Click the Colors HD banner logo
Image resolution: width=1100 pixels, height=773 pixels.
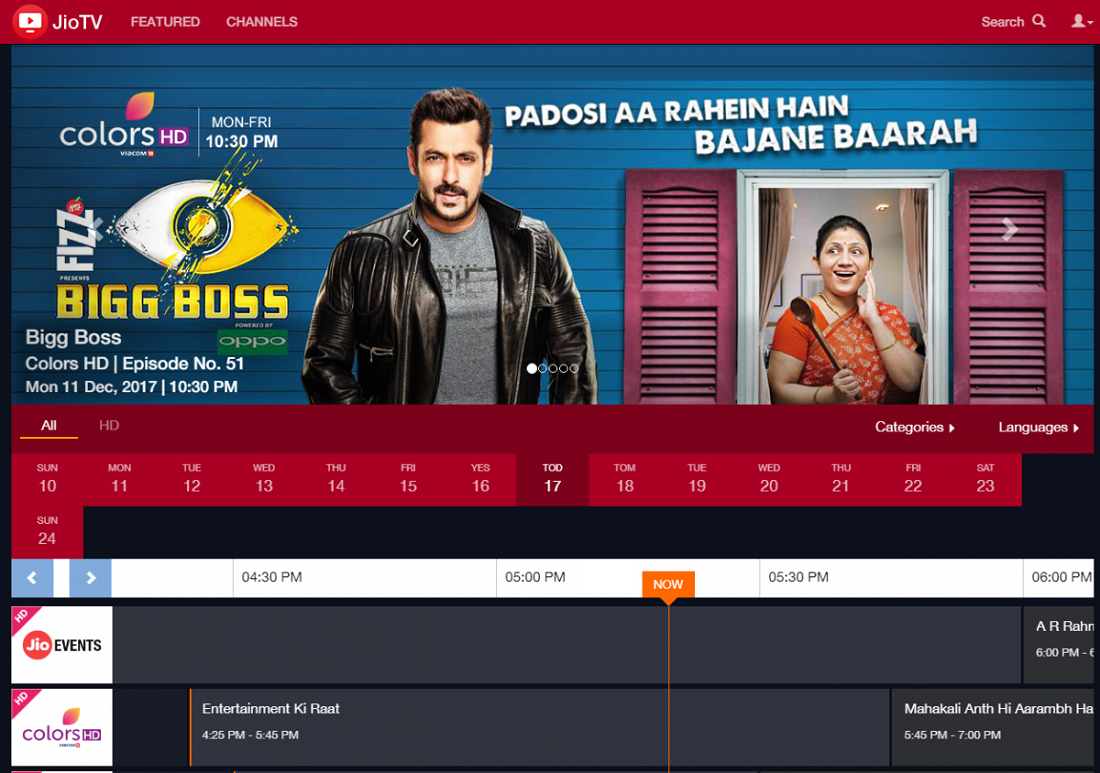[x=124, y=125]
